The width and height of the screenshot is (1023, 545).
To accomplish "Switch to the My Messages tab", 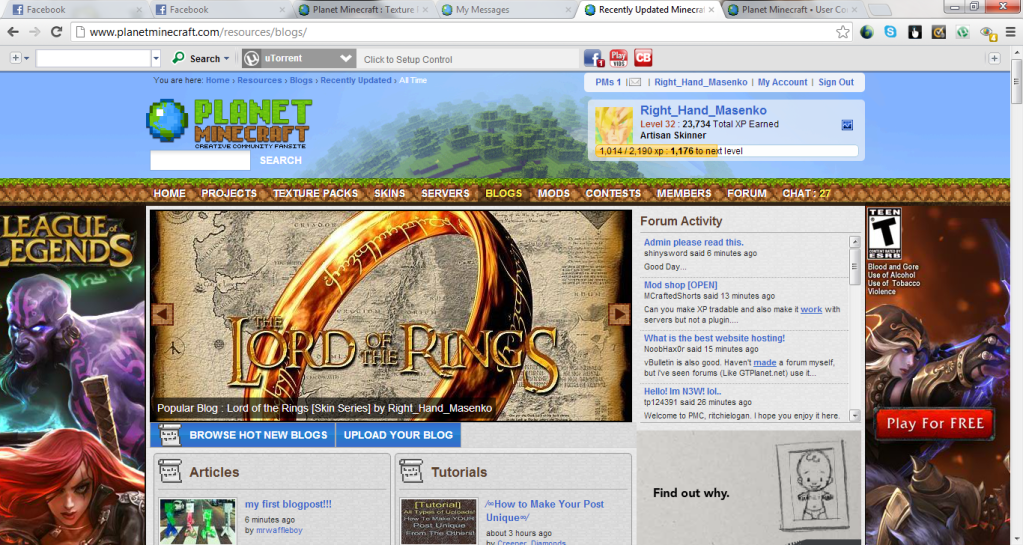I will point(506,10).
